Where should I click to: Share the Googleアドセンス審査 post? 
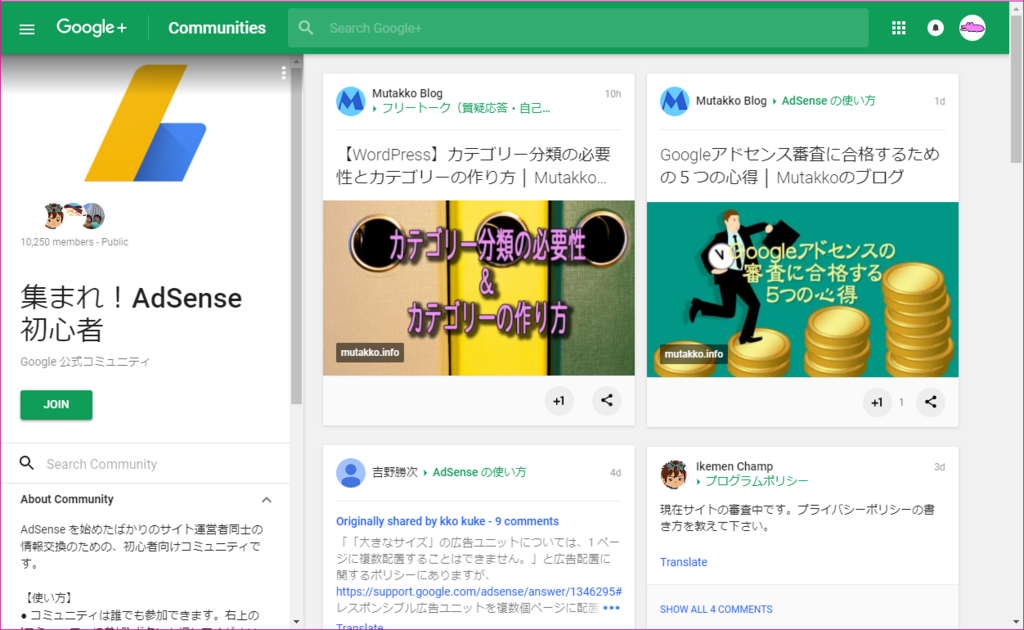point(931,403)
